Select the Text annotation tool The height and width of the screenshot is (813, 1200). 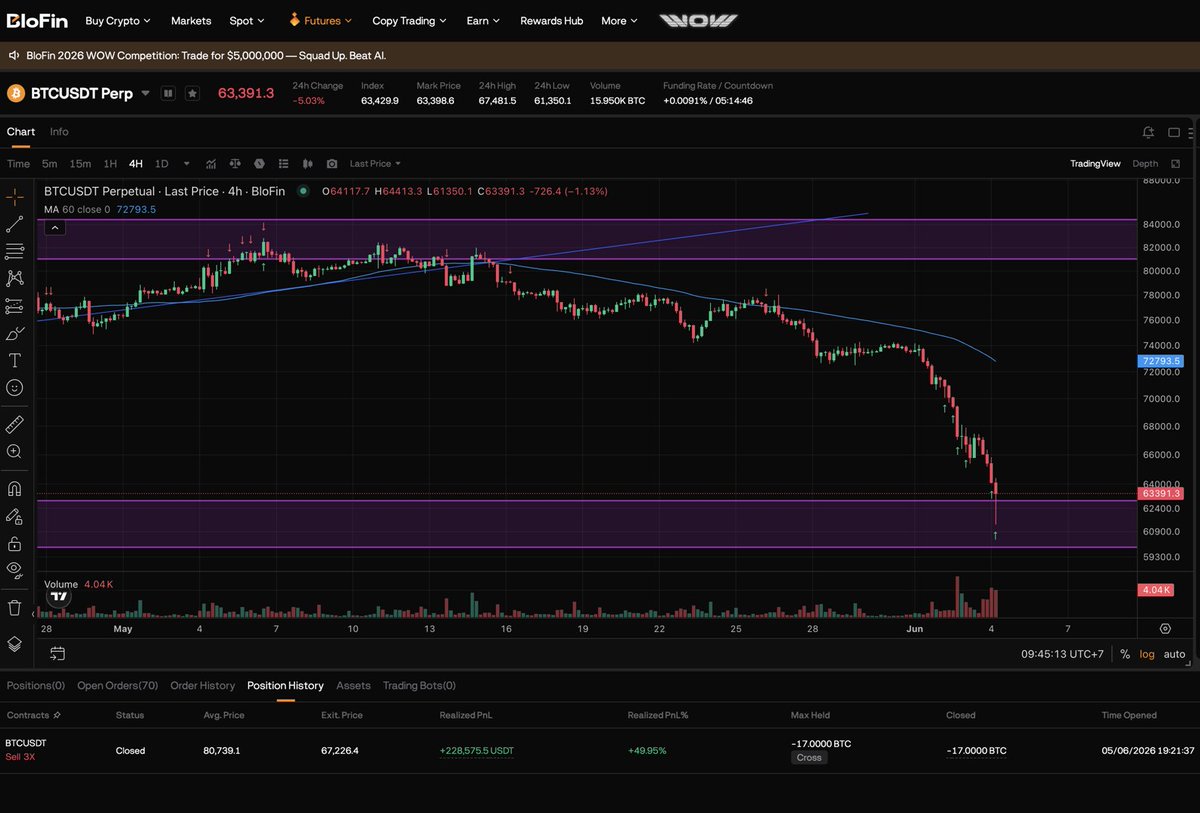pyautogui.click(x=15, y=360)
